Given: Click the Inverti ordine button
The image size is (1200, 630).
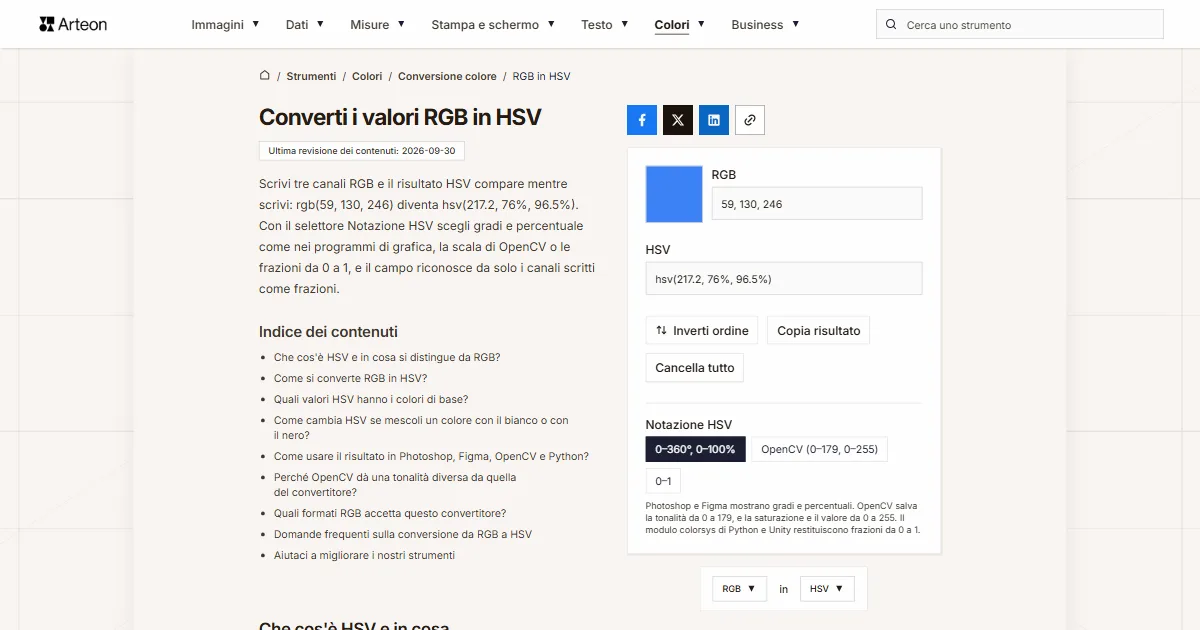Looking at the screenshot, I should tap(702, 331).
